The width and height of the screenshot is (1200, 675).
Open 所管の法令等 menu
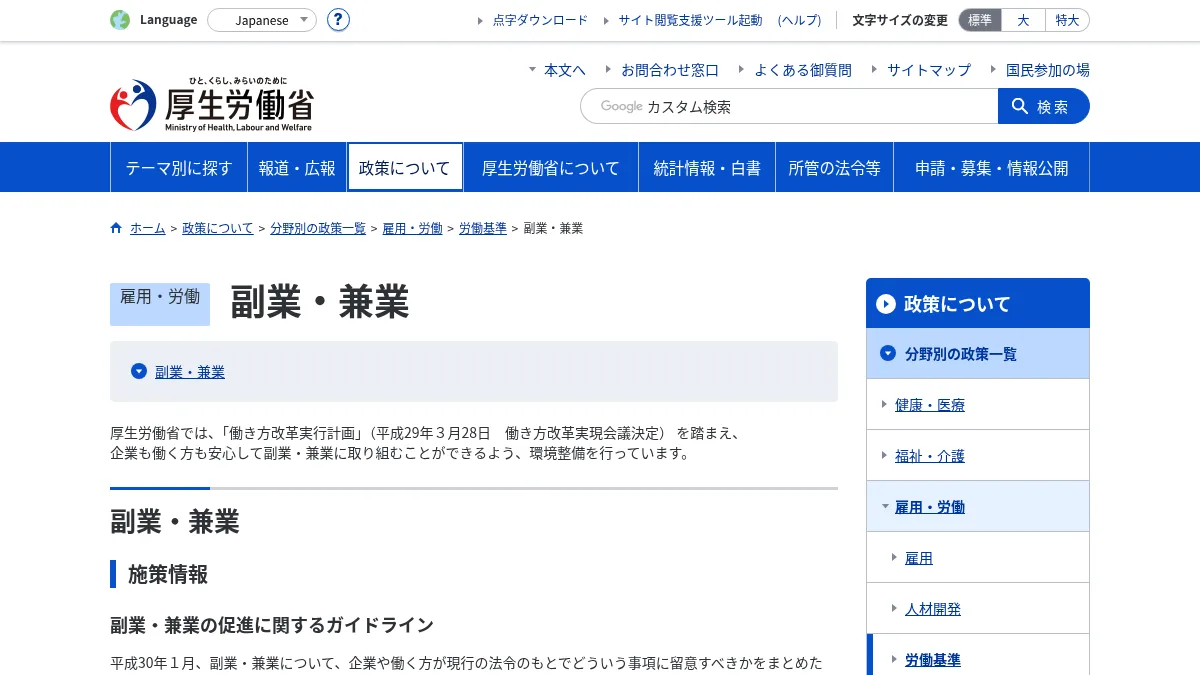(834, 167)
